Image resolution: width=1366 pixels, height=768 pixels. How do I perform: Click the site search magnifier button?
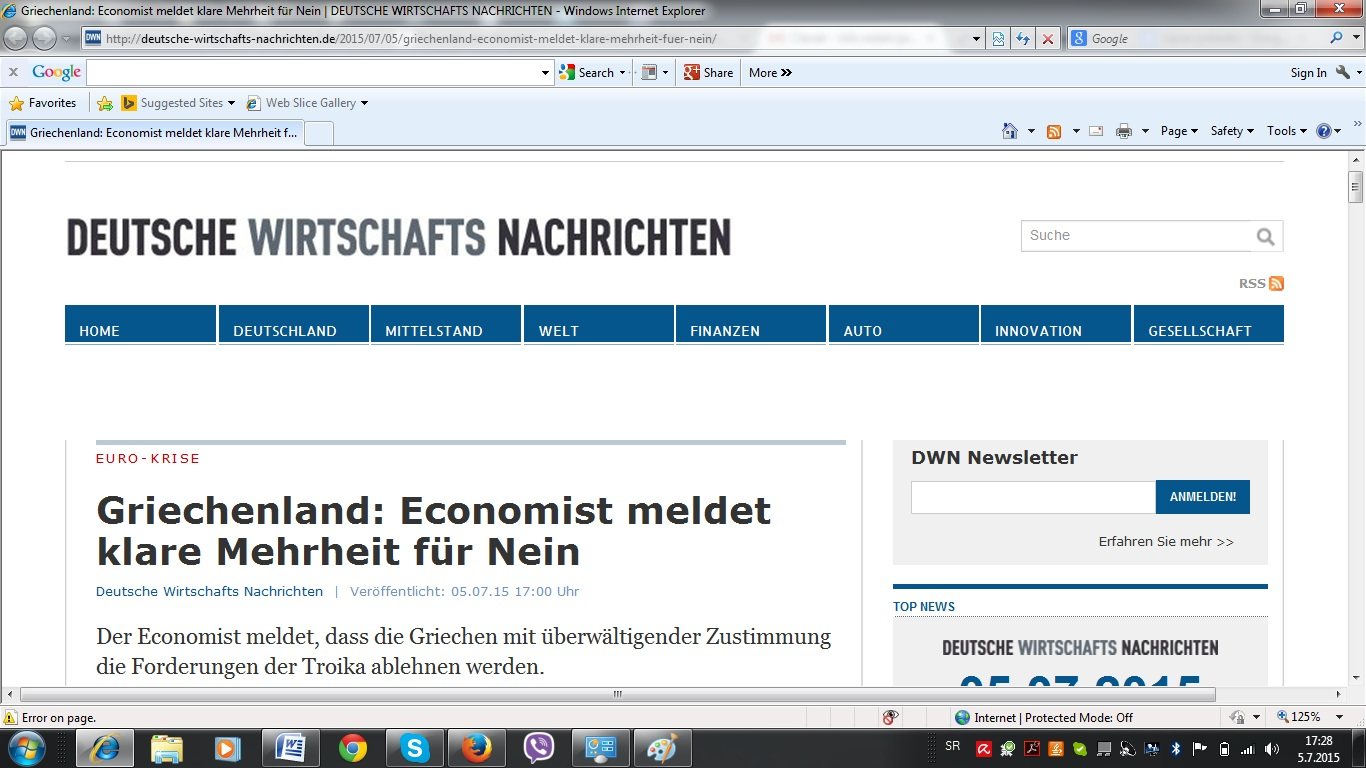pos(1266,236)
